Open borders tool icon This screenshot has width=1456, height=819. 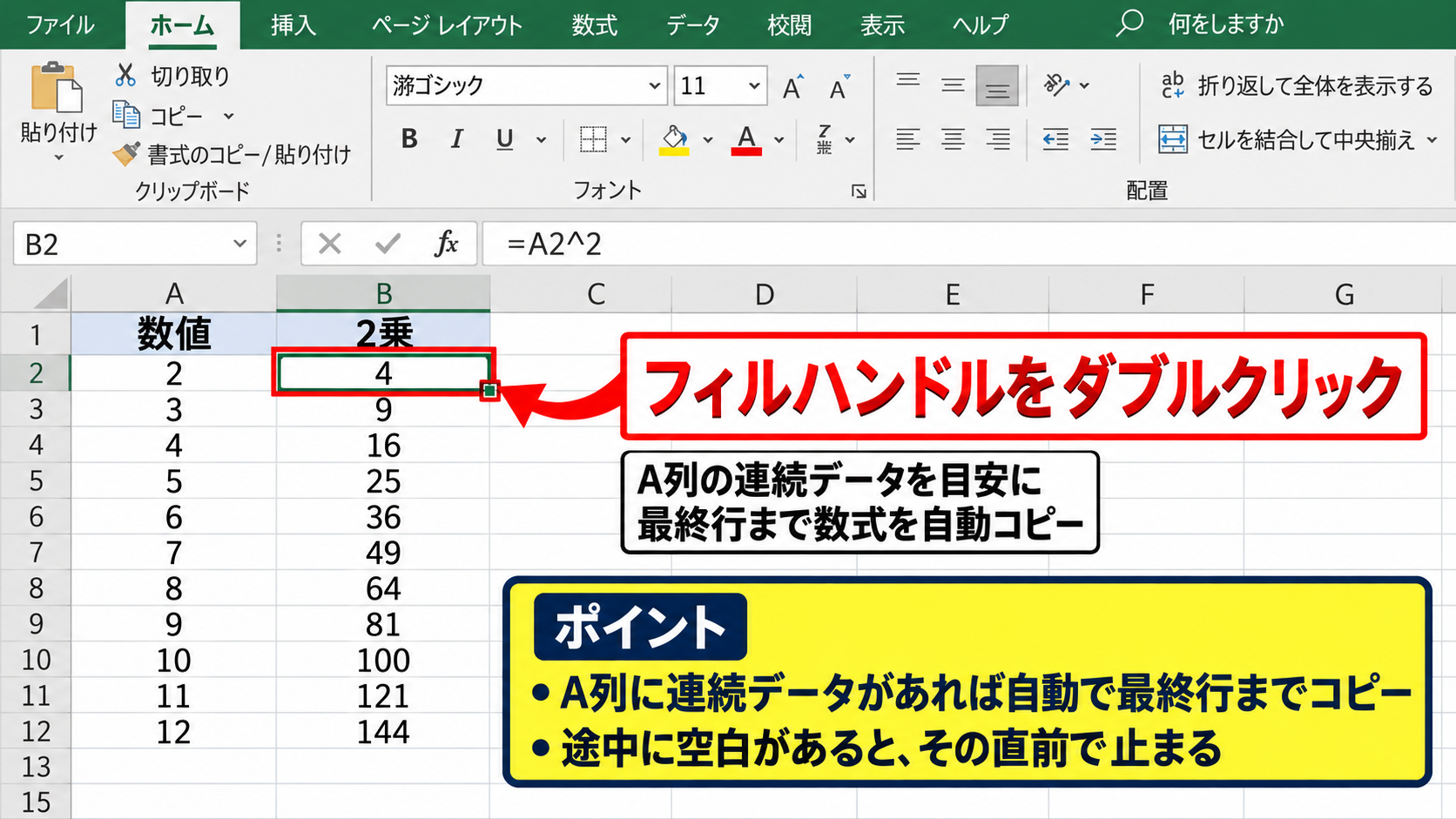point(593,139)
